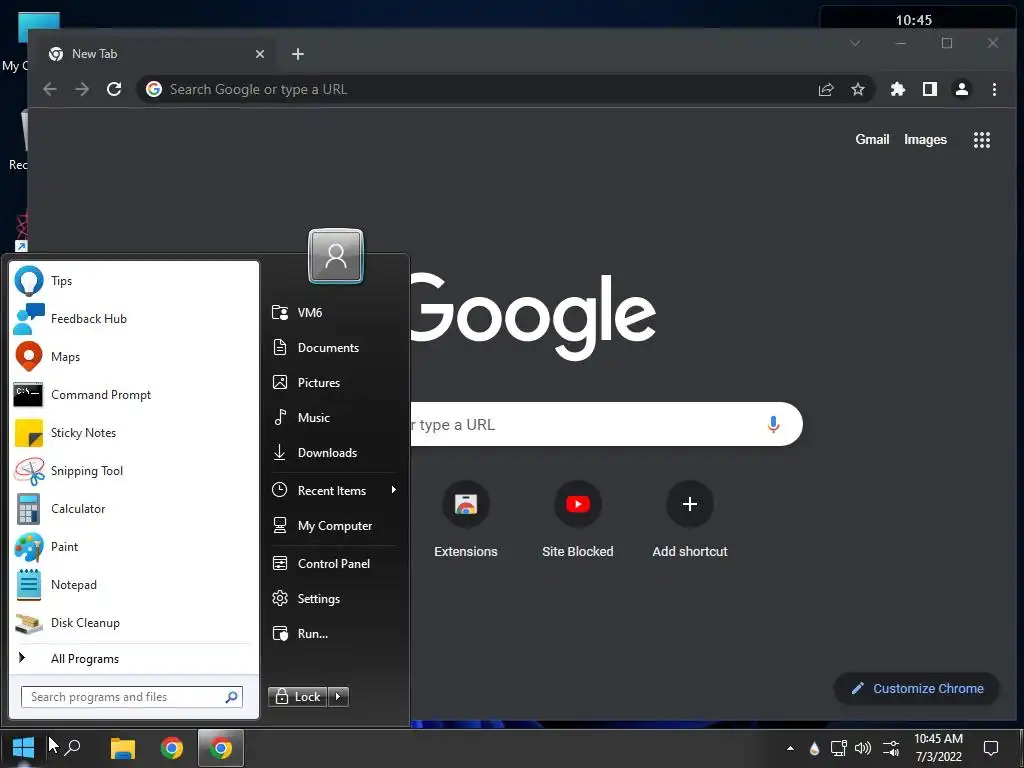Open My Computer

coord(333,526)
